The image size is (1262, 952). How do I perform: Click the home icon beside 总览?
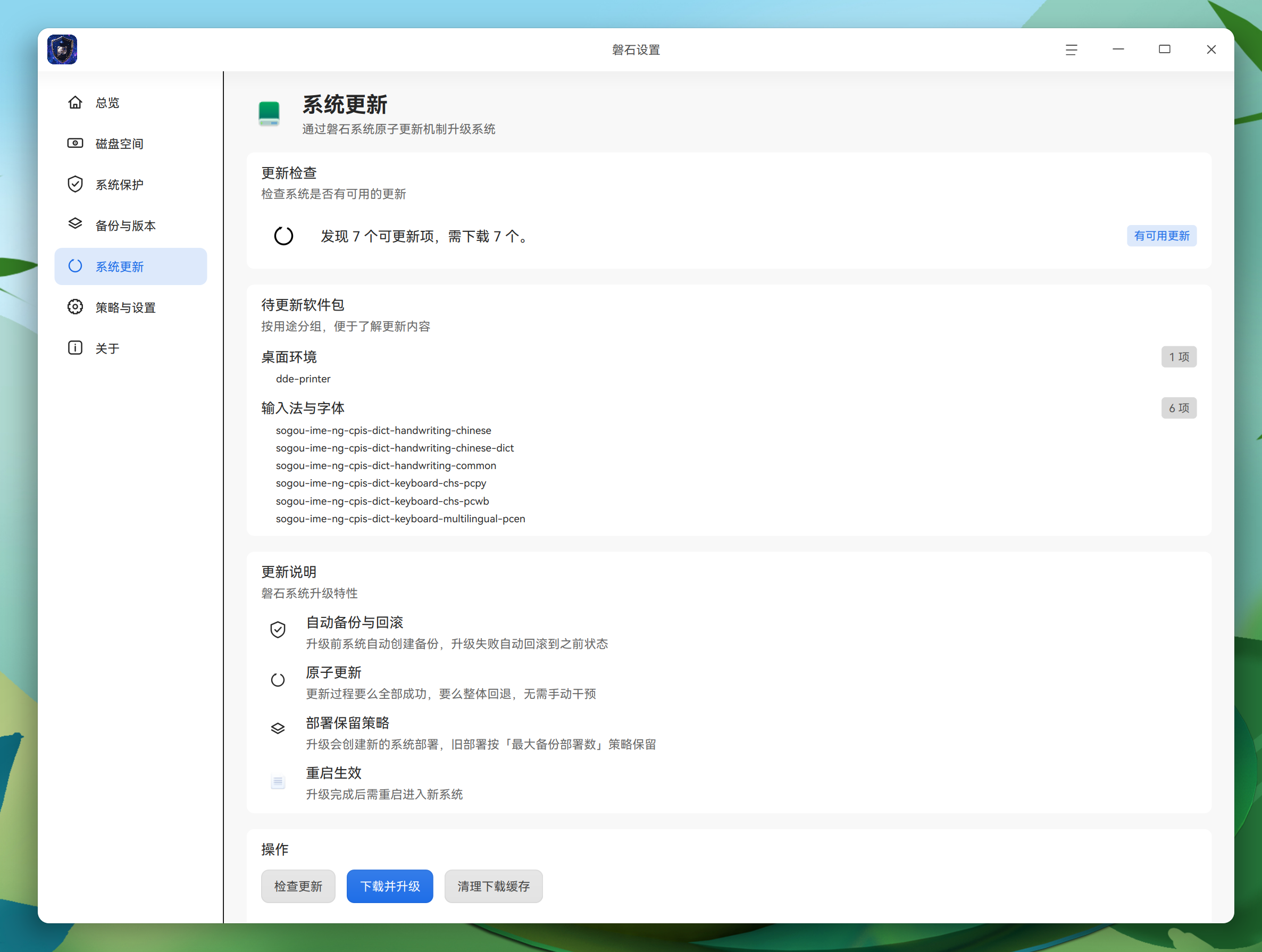click(x=76, y=103)
